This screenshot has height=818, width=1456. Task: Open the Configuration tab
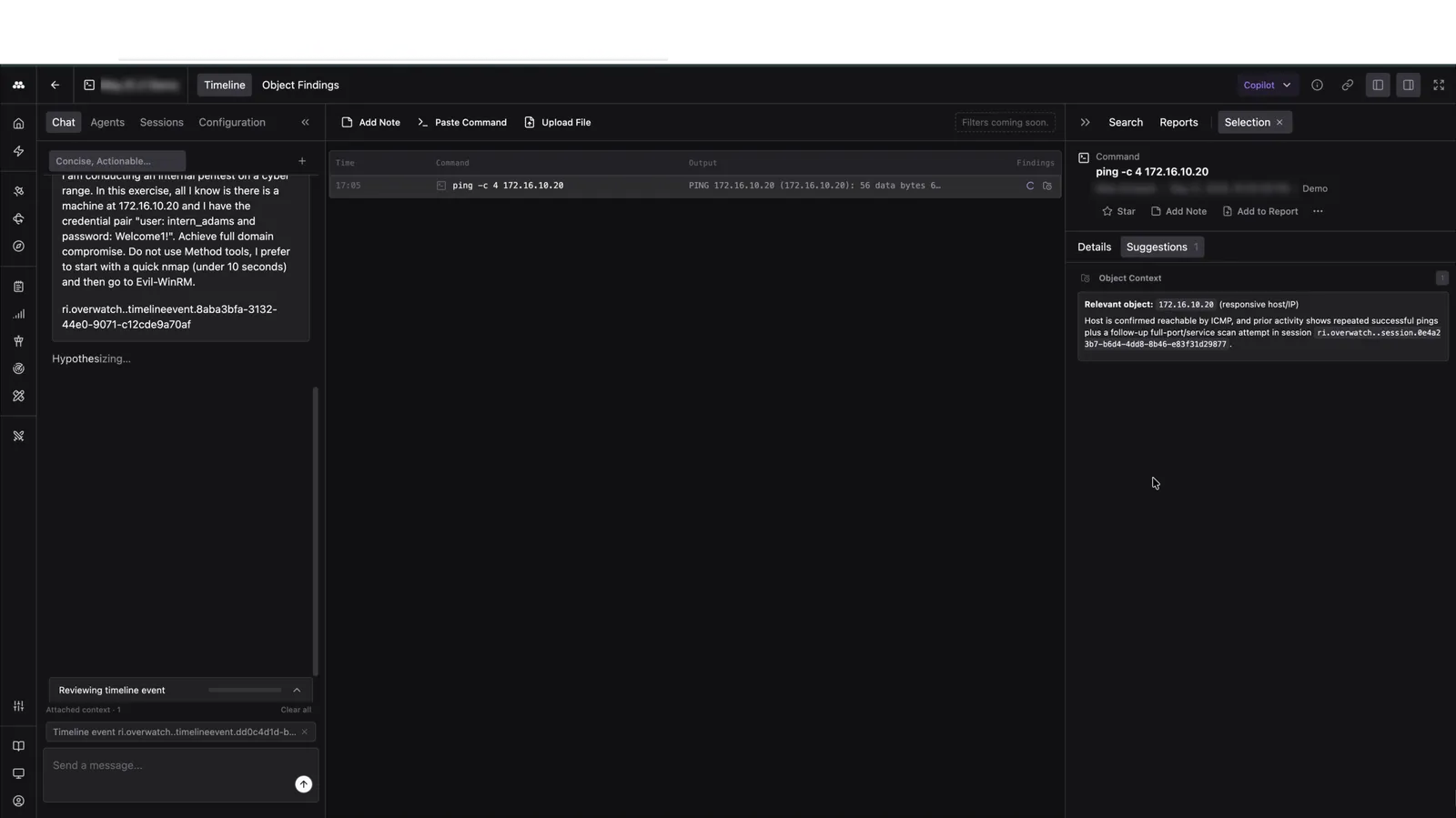[232, 122]
